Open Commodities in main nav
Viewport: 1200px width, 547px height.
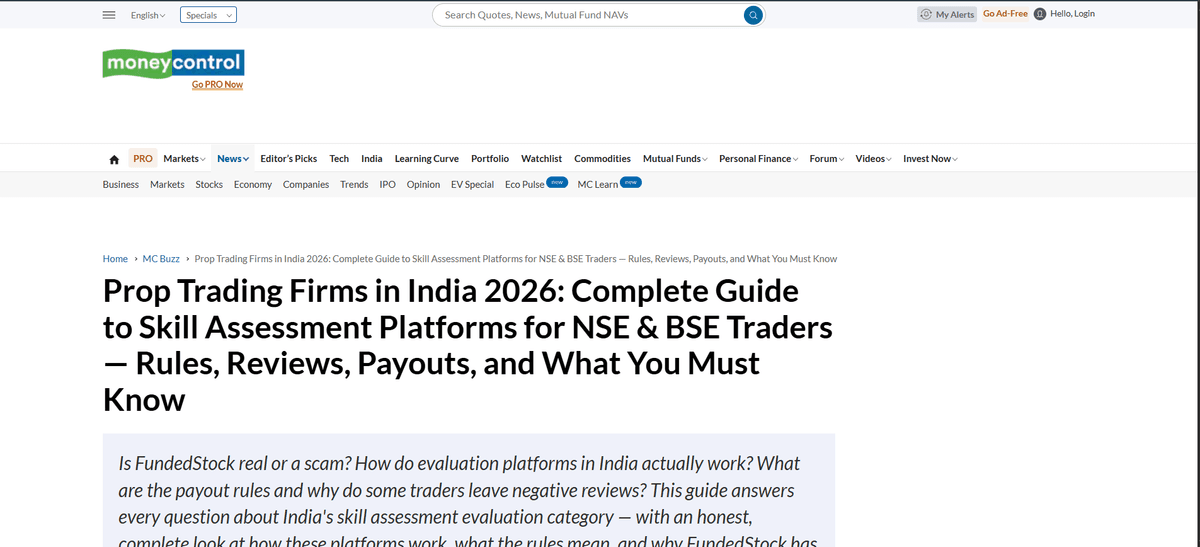pos(602,159)
